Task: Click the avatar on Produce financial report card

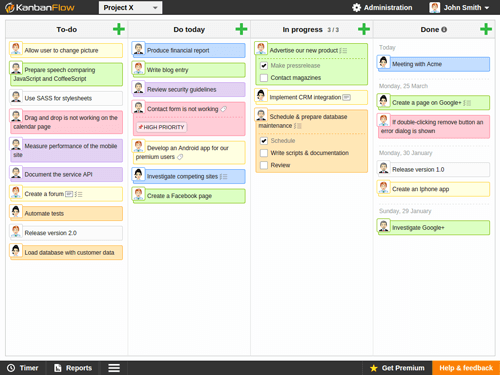Action: pos(138,48)
